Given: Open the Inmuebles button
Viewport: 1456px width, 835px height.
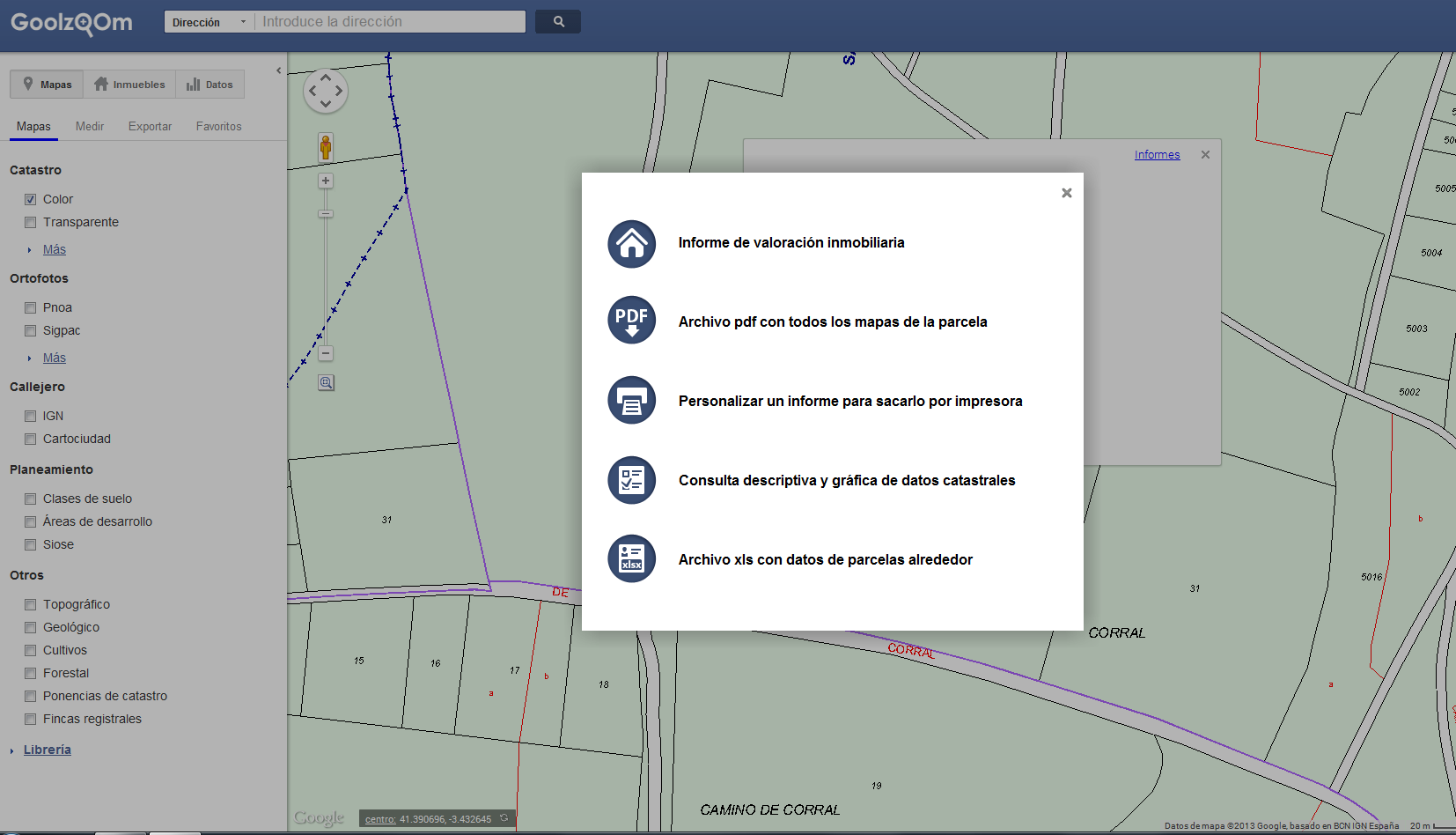Looking at the screenshot, I should [x=129, y=85].
